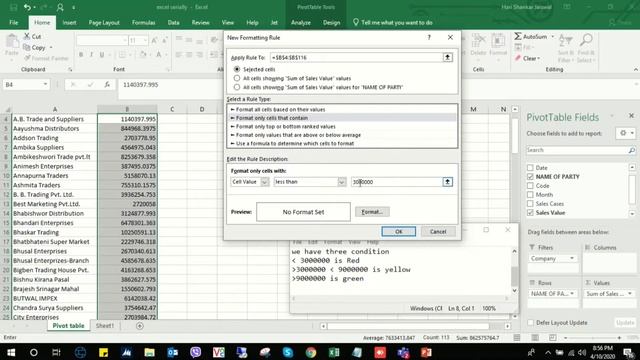Check the Sales Cases field checkbox

pos(530,204)
